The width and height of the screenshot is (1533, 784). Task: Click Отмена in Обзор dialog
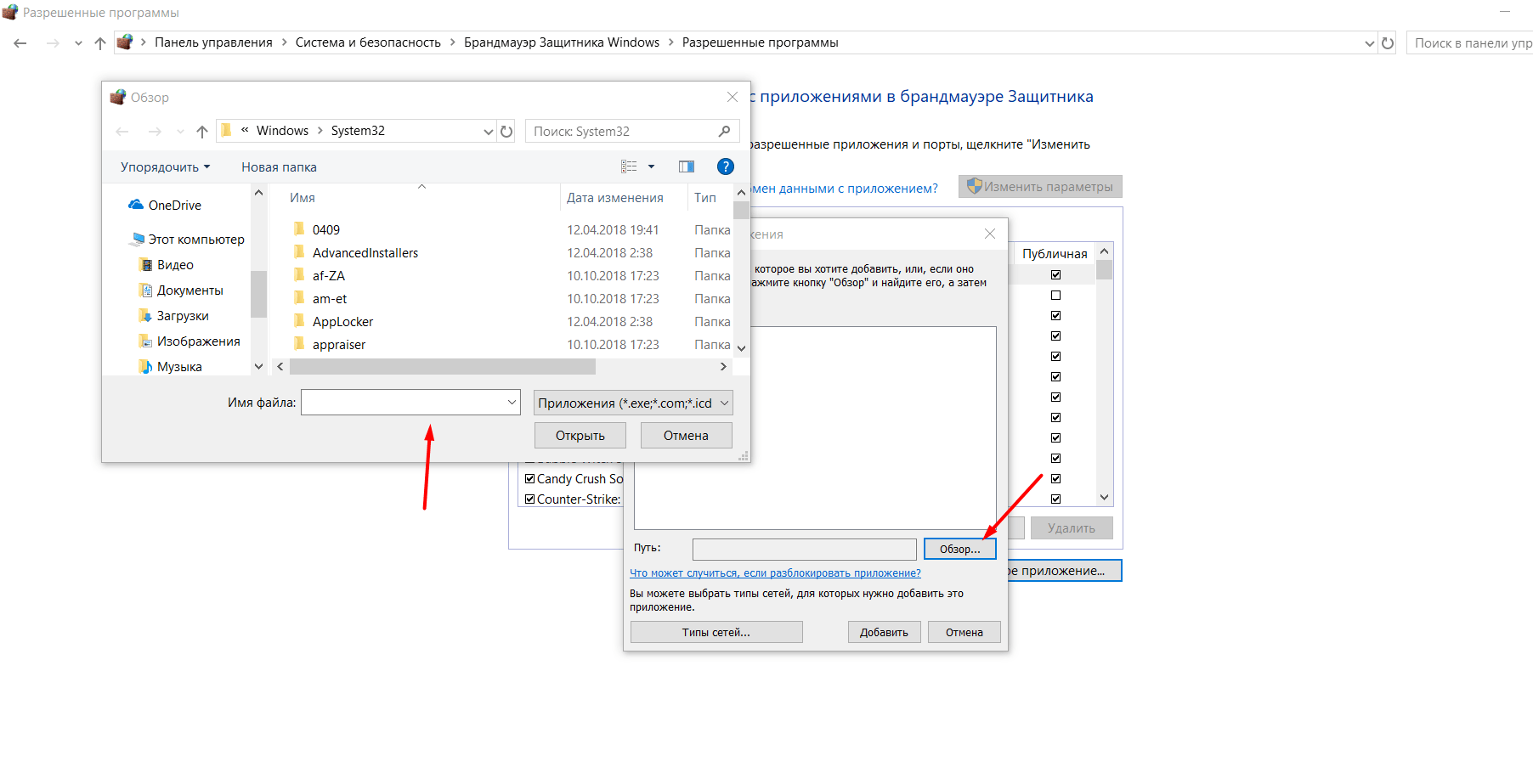(x=686, y=436)
